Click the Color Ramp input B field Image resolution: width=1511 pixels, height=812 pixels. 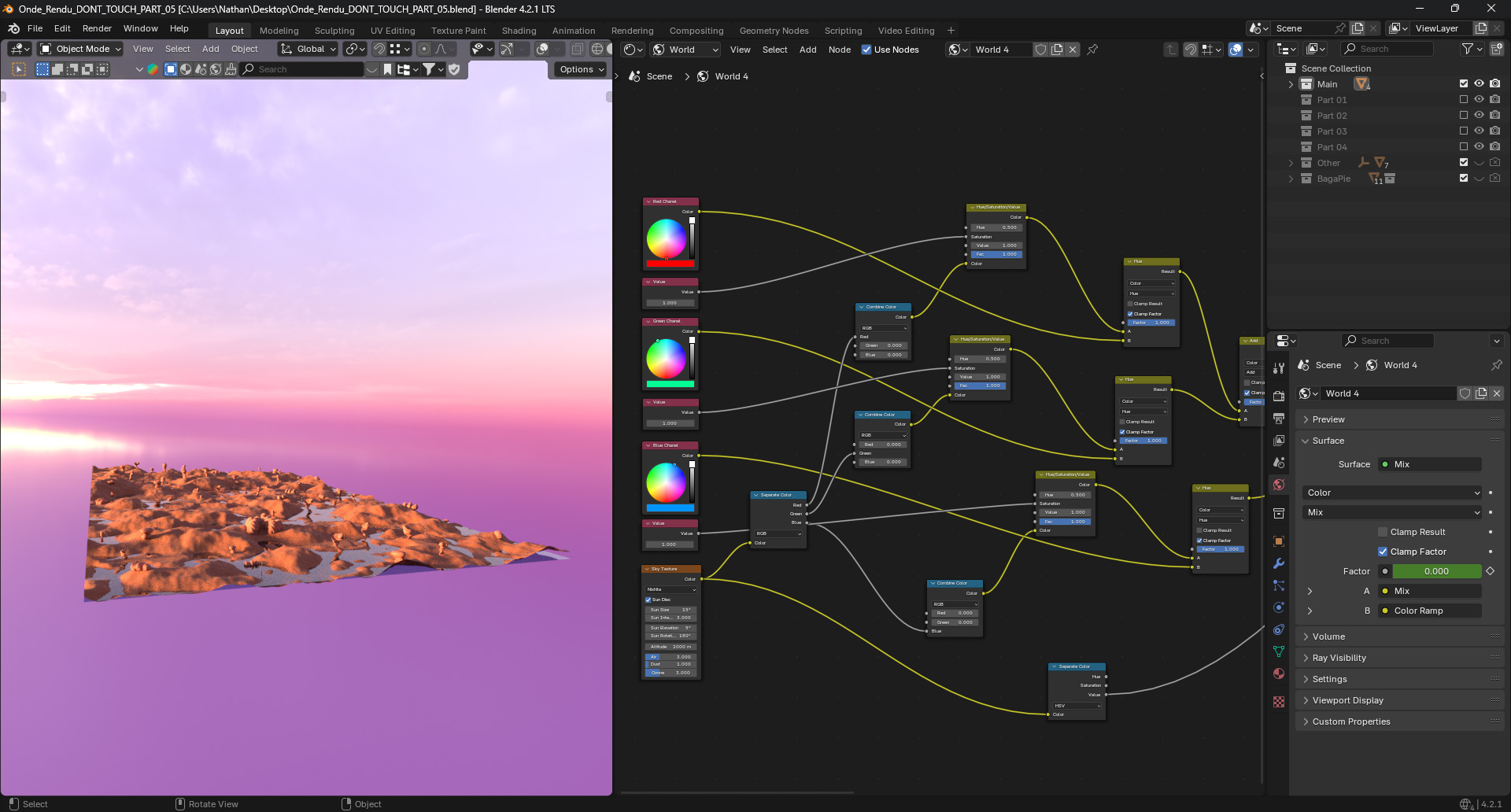[x=1431, y=611]
